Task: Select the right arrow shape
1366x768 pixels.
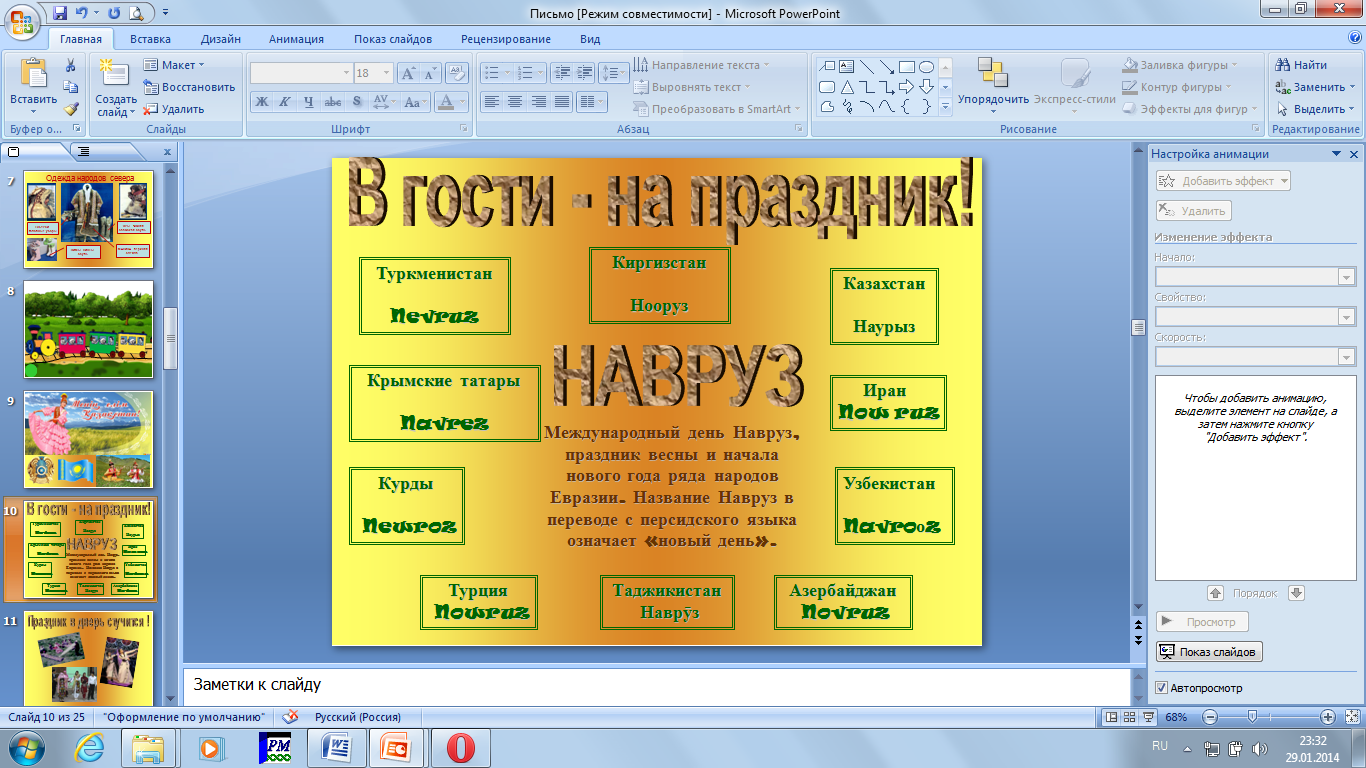Action: coord(907,87)
